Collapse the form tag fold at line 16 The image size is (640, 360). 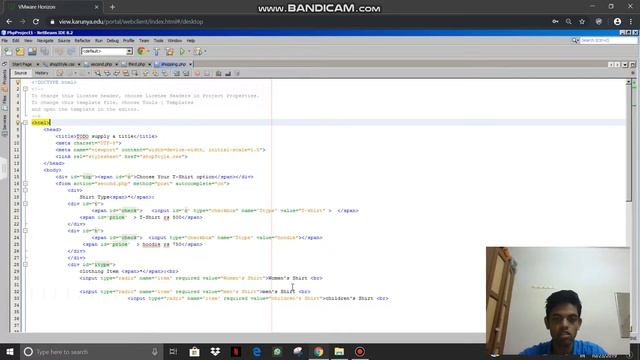point(25,184)
